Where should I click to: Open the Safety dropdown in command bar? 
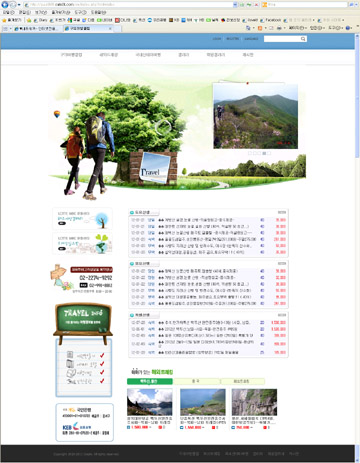click(318, 28)
